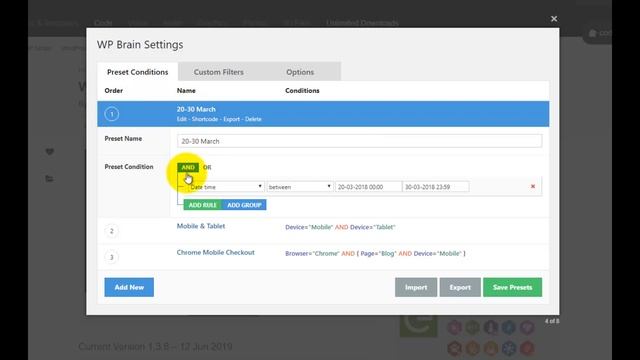Image resolution: width=640 pixels, height=360 pixels.
Task: Open the Mobile & Tablet preset
Action: [201, 226]
